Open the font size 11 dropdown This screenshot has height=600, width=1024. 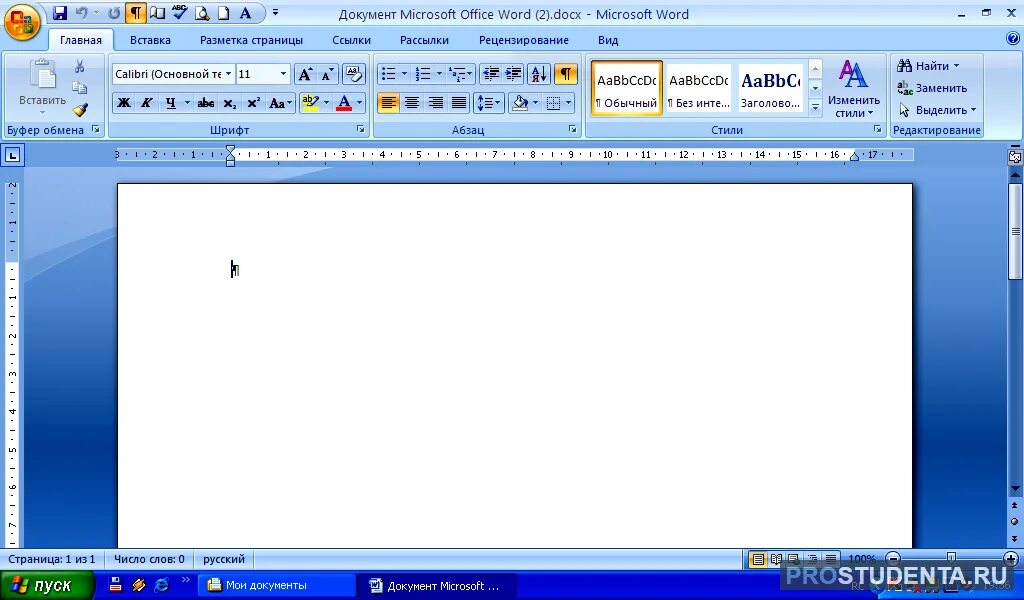click(283, 74)
